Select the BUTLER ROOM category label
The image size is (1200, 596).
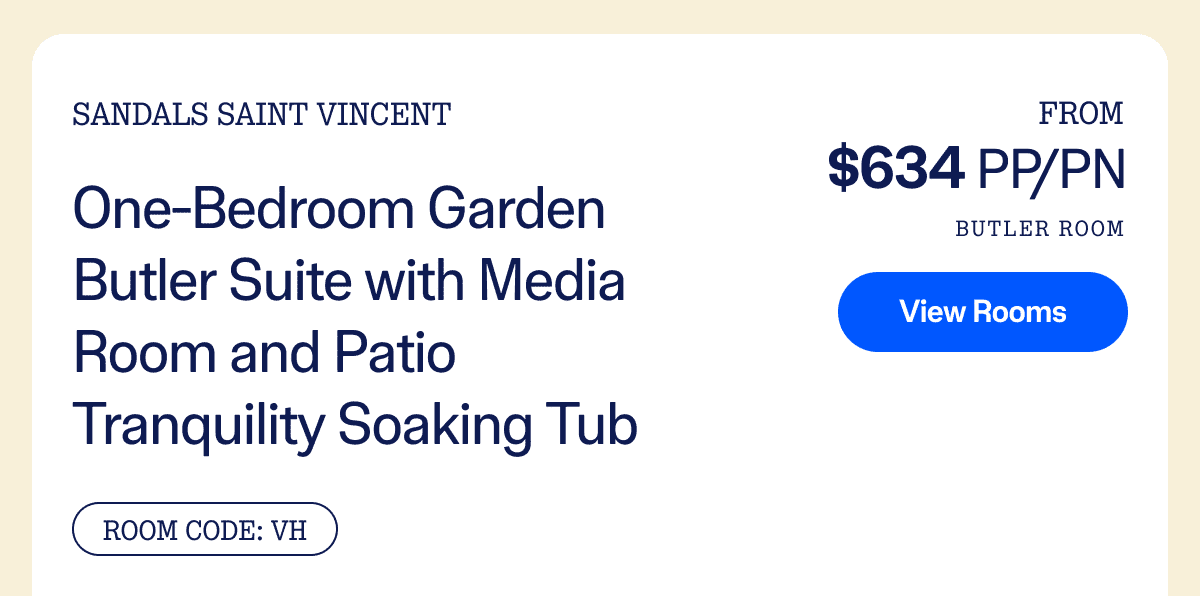pyautogui.click(x=1040, y=229)
